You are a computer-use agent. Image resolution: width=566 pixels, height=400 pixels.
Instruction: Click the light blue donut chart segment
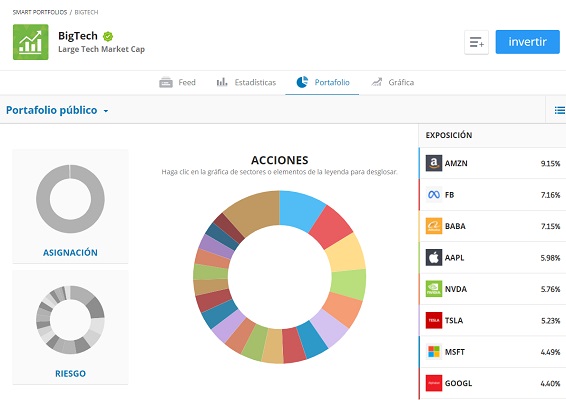[299, 210]
